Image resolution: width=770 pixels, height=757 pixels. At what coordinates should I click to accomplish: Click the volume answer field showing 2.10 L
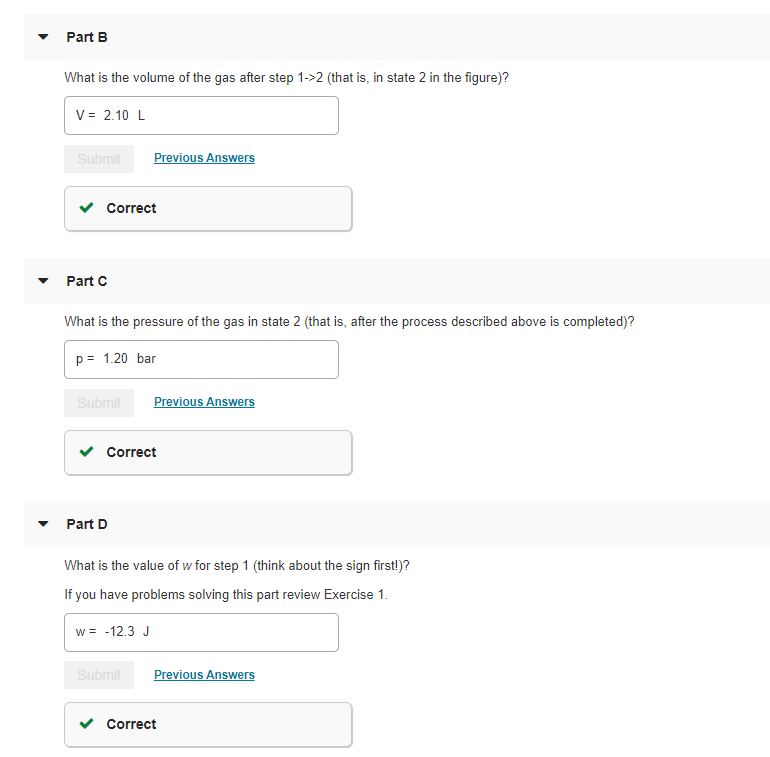coord(201,115)
